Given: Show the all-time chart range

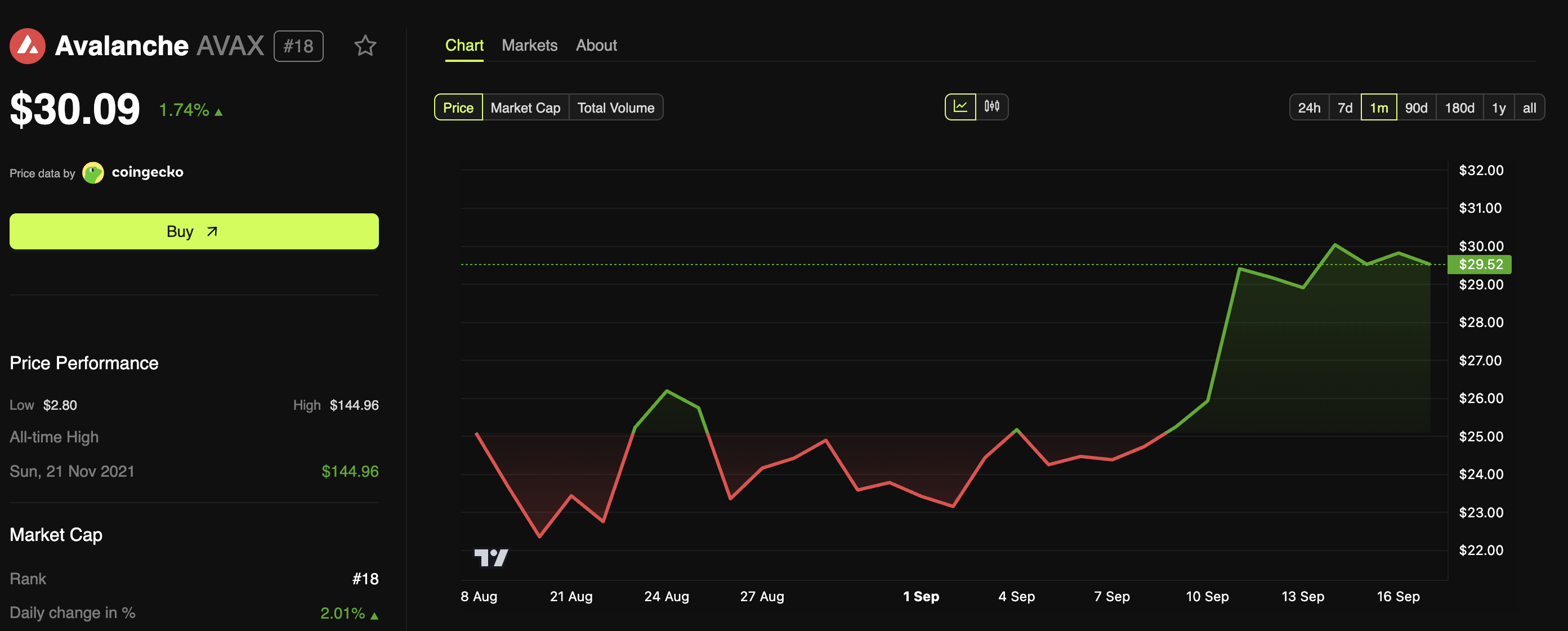Looking at the screenshot, I should [x=1529, y=108].
